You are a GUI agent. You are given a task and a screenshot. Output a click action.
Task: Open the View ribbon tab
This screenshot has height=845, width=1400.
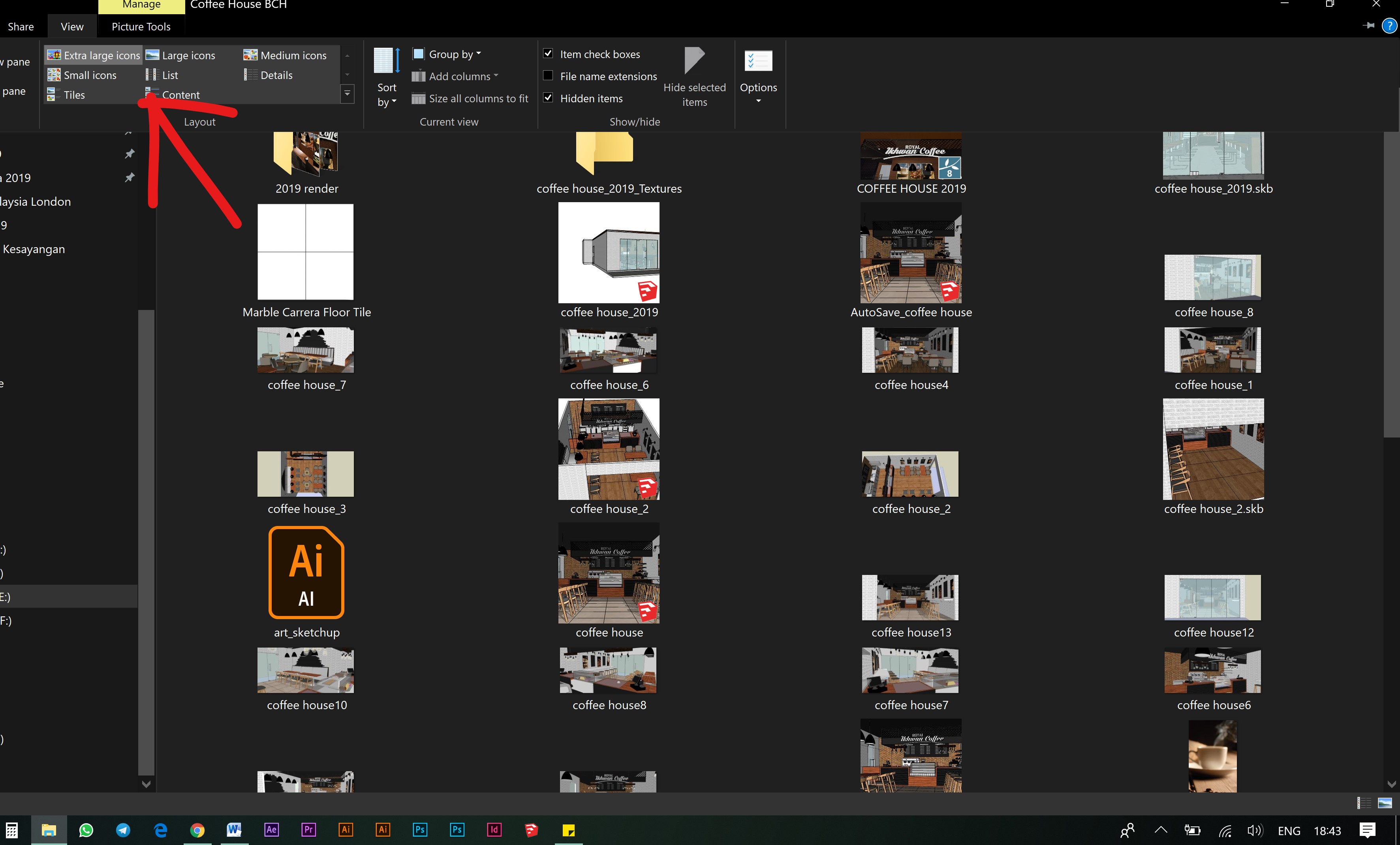pos(72,27)
